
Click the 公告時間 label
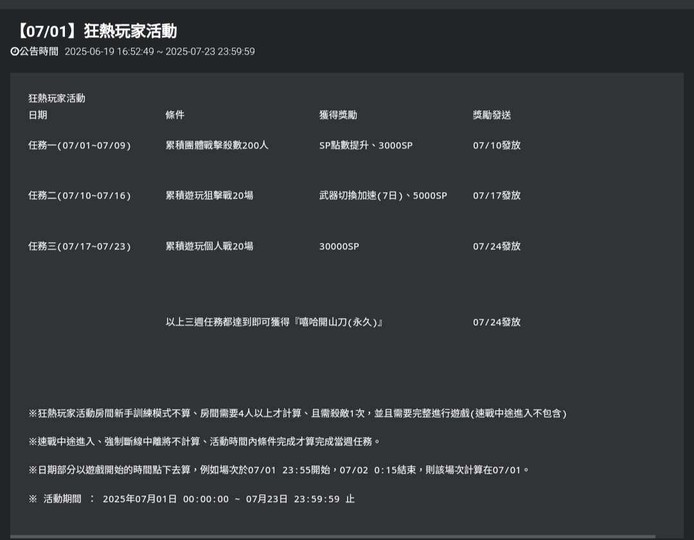click(x=39, y=51)
